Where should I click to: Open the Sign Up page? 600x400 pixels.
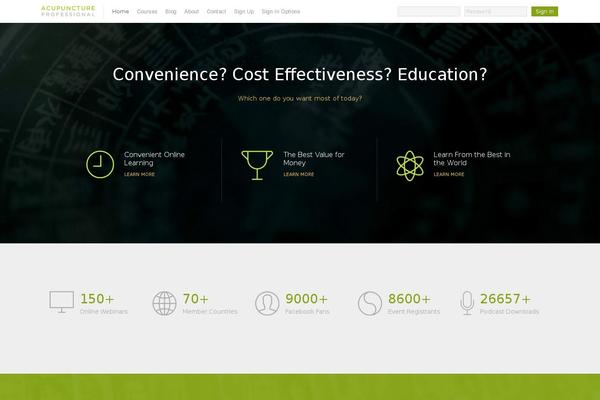[x=244, y=11]
